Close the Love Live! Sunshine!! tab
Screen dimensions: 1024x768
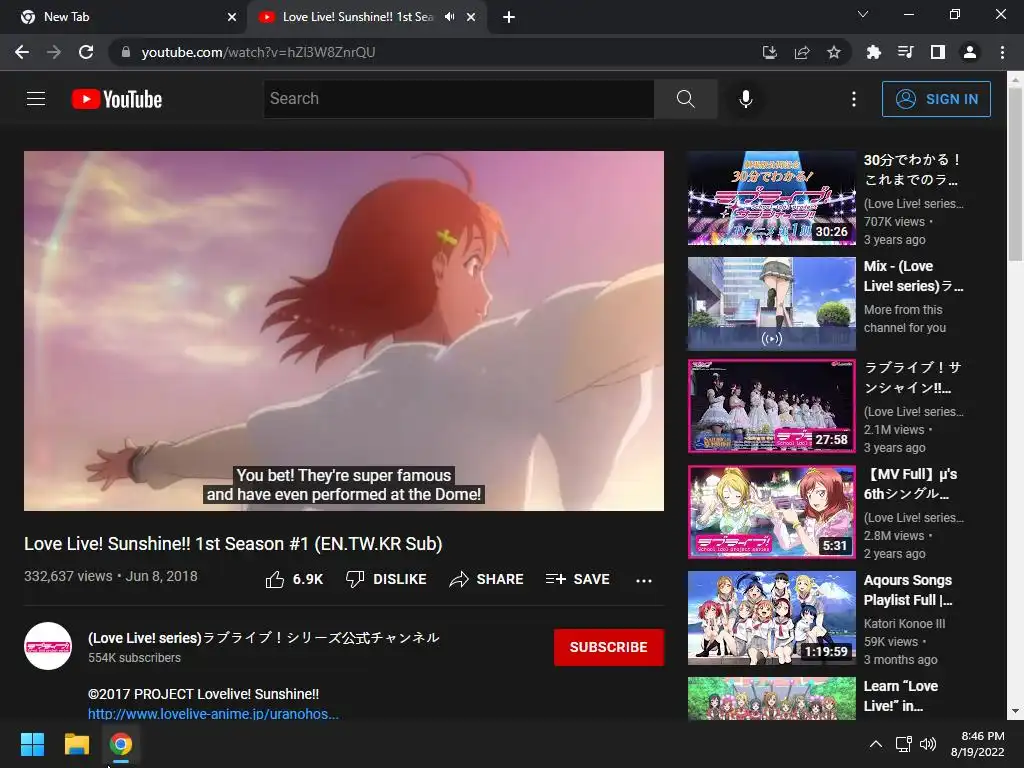[471, 17]
